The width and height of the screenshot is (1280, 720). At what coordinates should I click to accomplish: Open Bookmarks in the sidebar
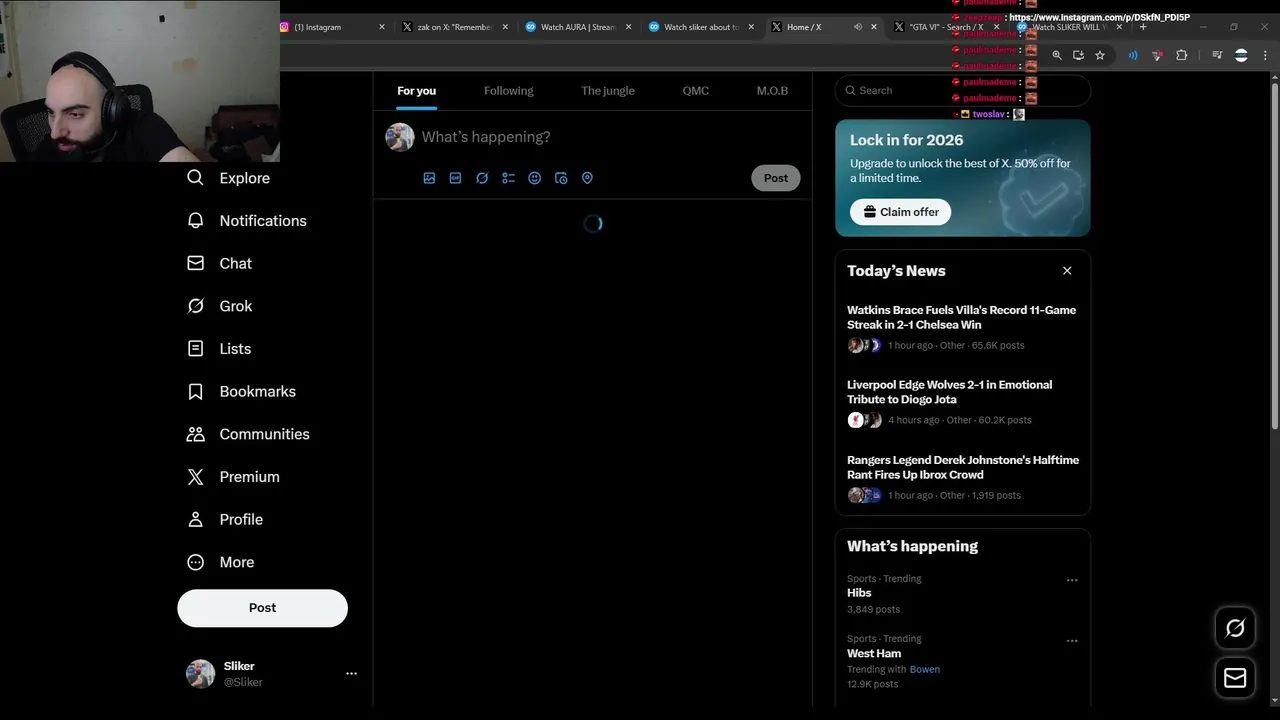coord(241,391)
